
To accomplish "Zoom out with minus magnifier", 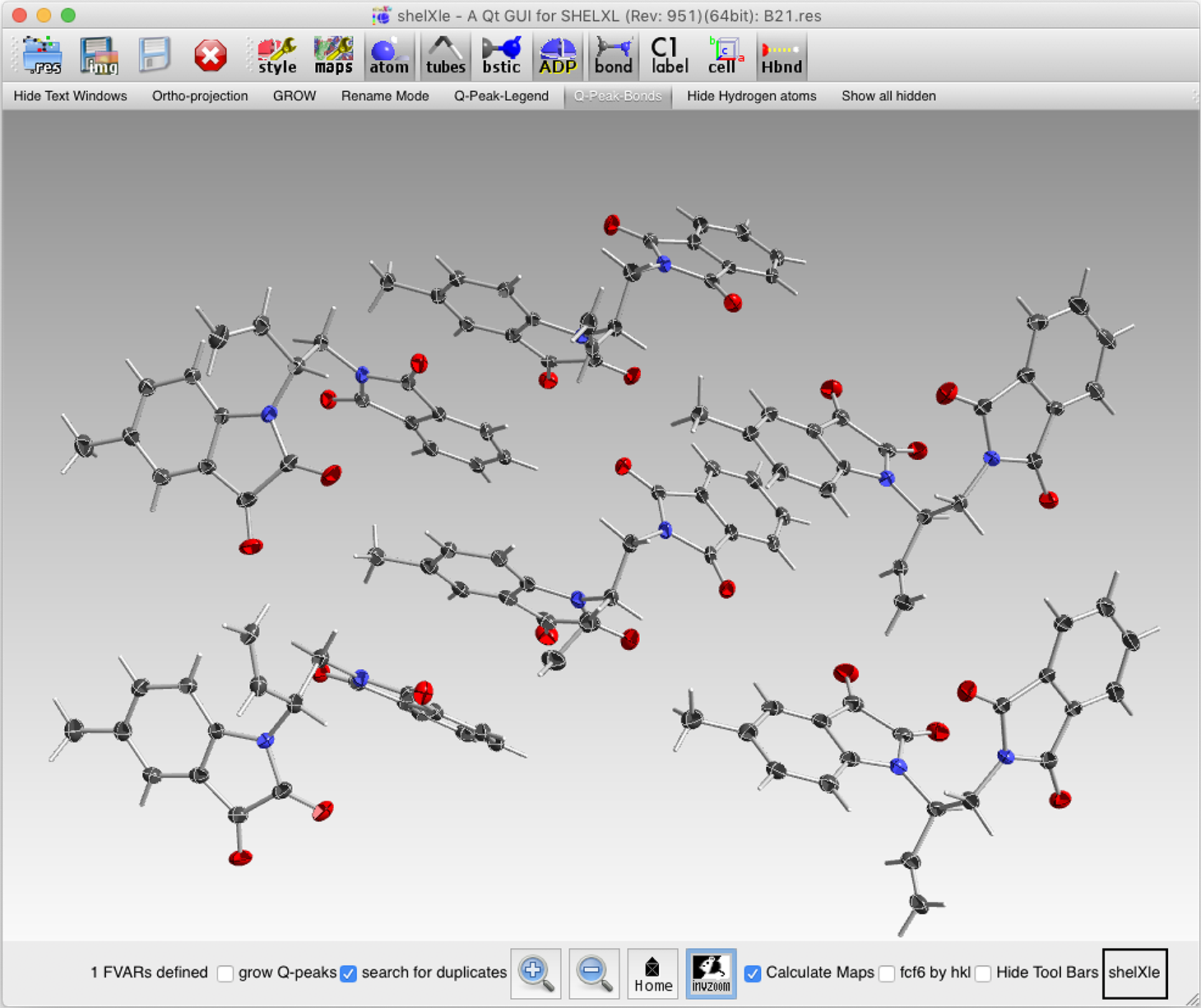I will [x=594, y=973].
